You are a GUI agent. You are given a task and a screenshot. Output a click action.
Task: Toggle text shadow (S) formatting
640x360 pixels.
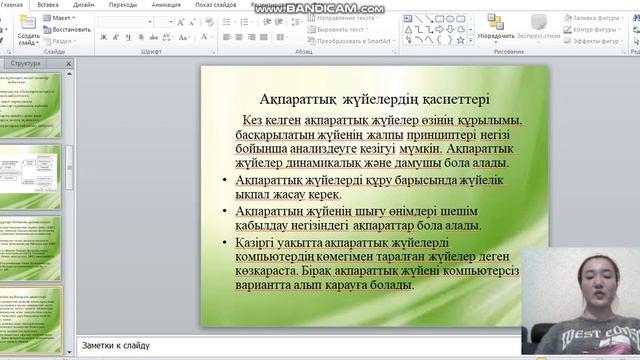click(x=141, y=37)
